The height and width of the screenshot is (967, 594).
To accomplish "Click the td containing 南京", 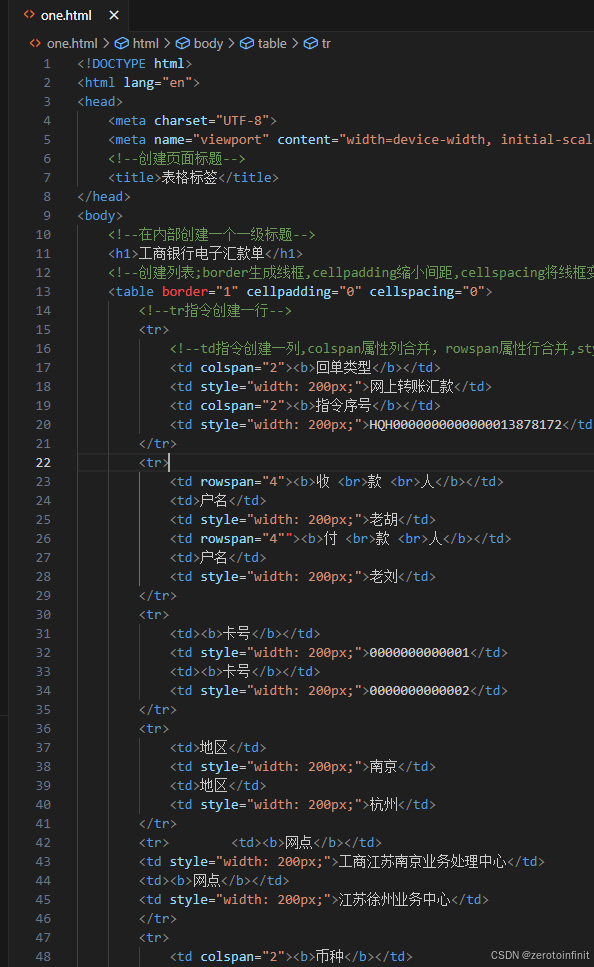I will pyautogui.click(x=303, y=767).
